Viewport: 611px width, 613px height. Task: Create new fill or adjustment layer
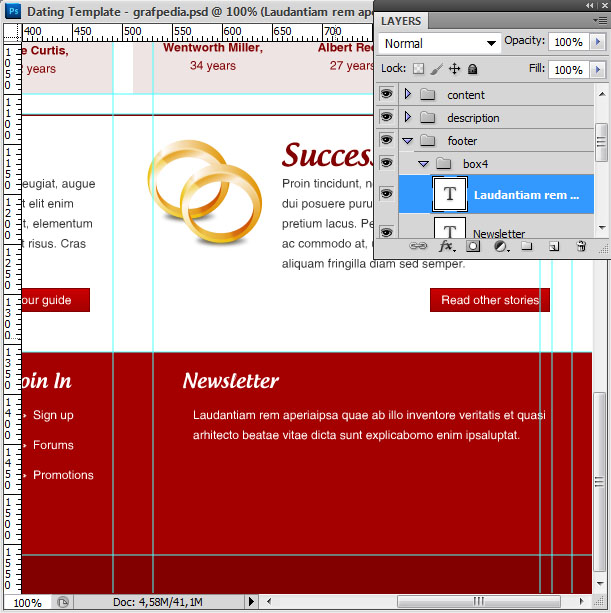pyautogui.click(x=501, y=246)
